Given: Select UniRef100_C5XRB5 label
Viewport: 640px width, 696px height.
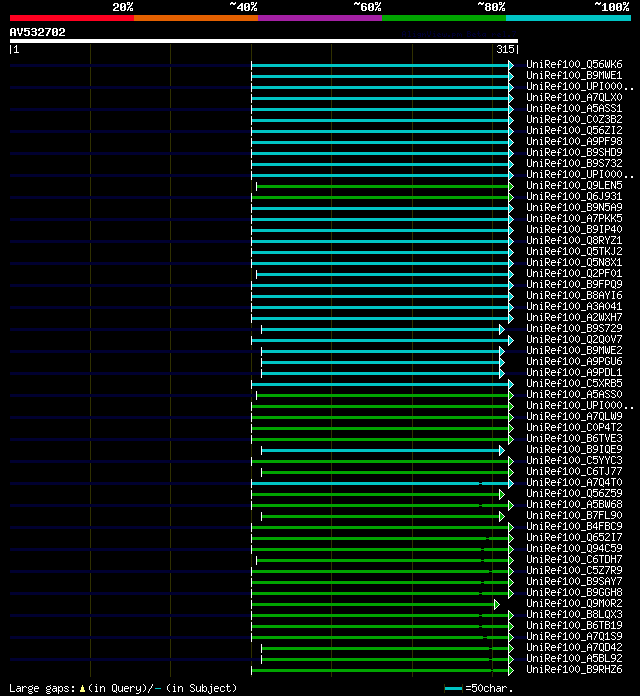Looking at the screenshot, I should [574, 384].
